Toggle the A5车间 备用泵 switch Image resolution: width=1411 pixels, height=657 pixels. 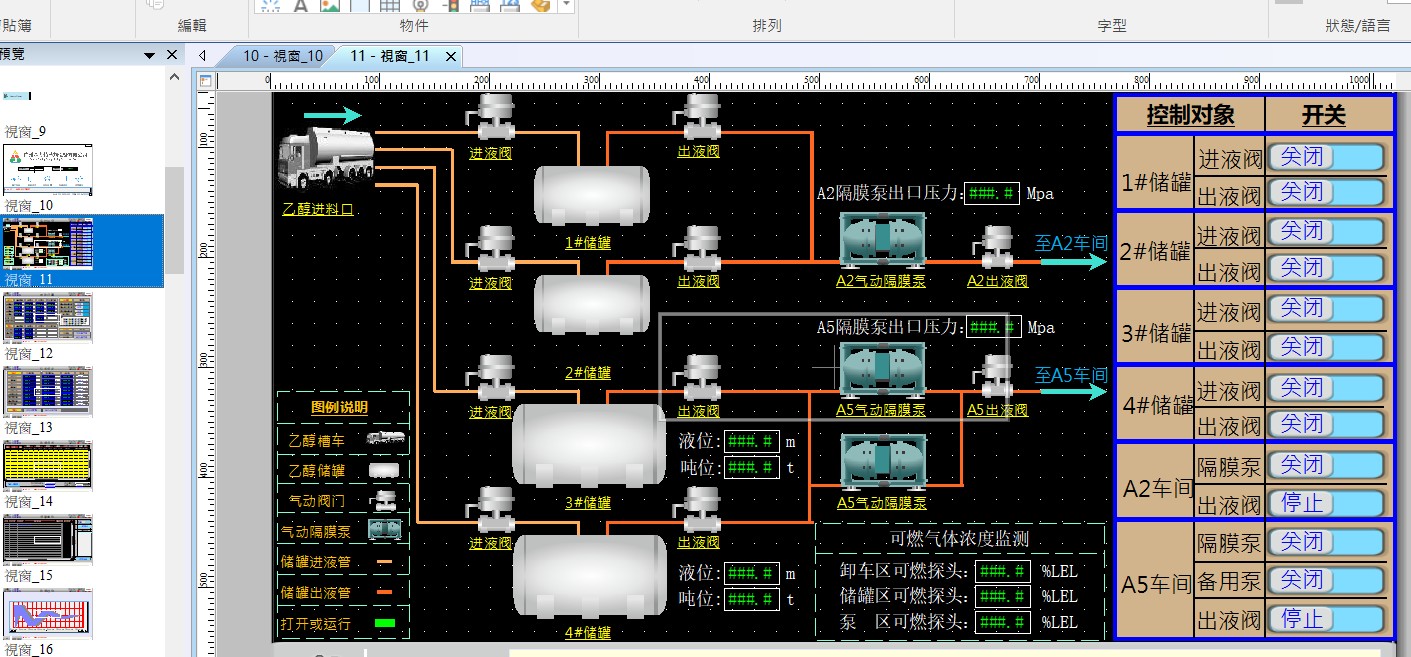click(1327, 580)
